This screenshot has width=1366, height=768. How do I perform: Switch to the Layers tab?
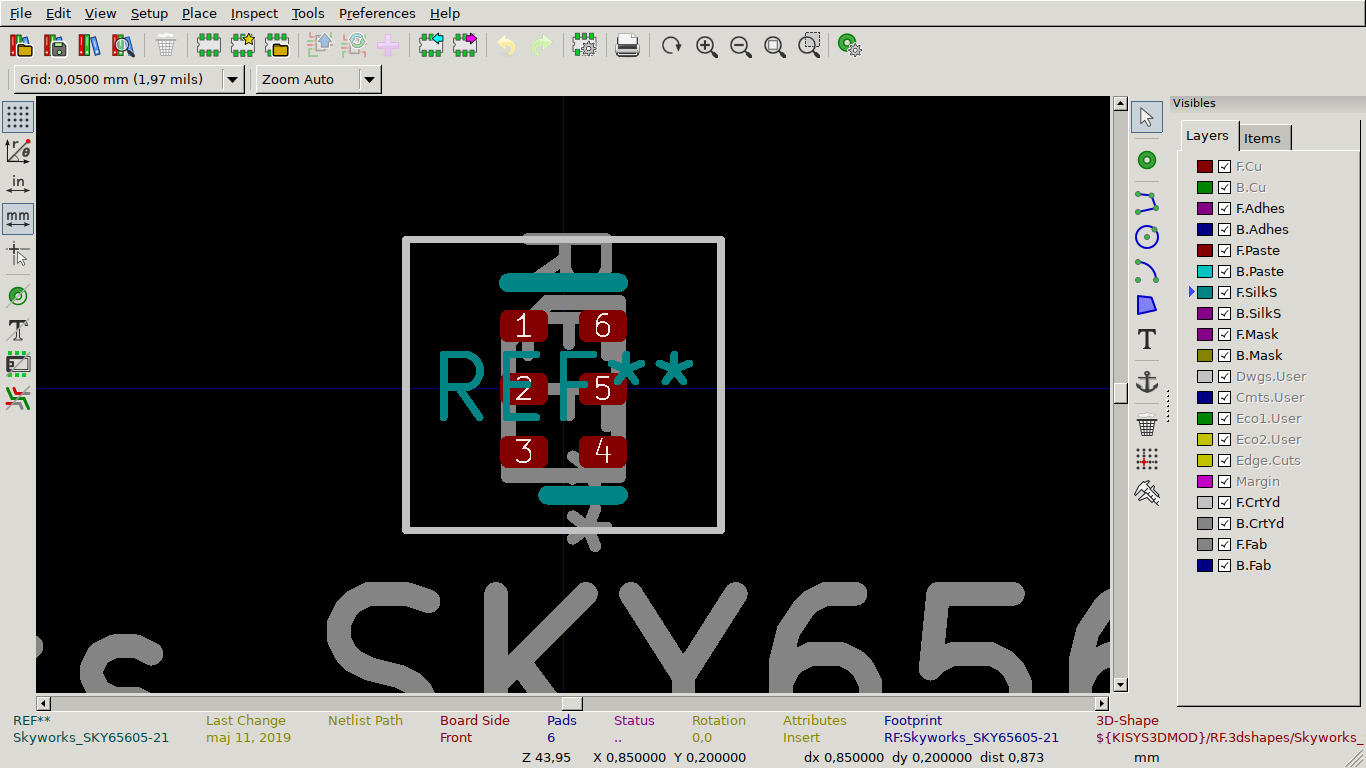coord(1207,136)
